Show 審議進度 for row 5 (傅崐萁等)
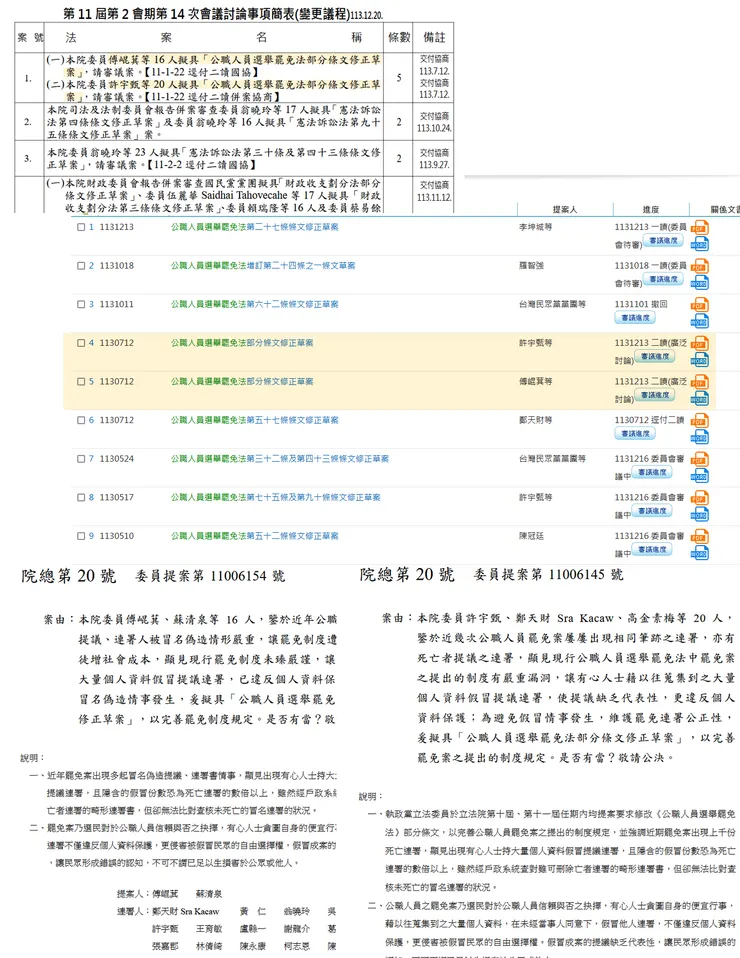740x958 pixels. point(654,395)
